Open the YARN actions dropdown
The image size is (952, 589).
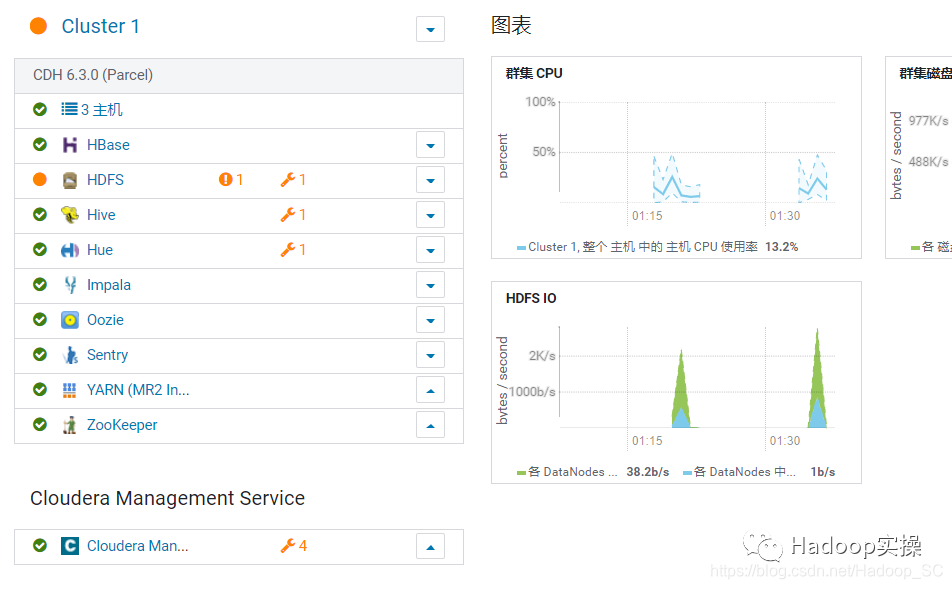pos(430,390)
